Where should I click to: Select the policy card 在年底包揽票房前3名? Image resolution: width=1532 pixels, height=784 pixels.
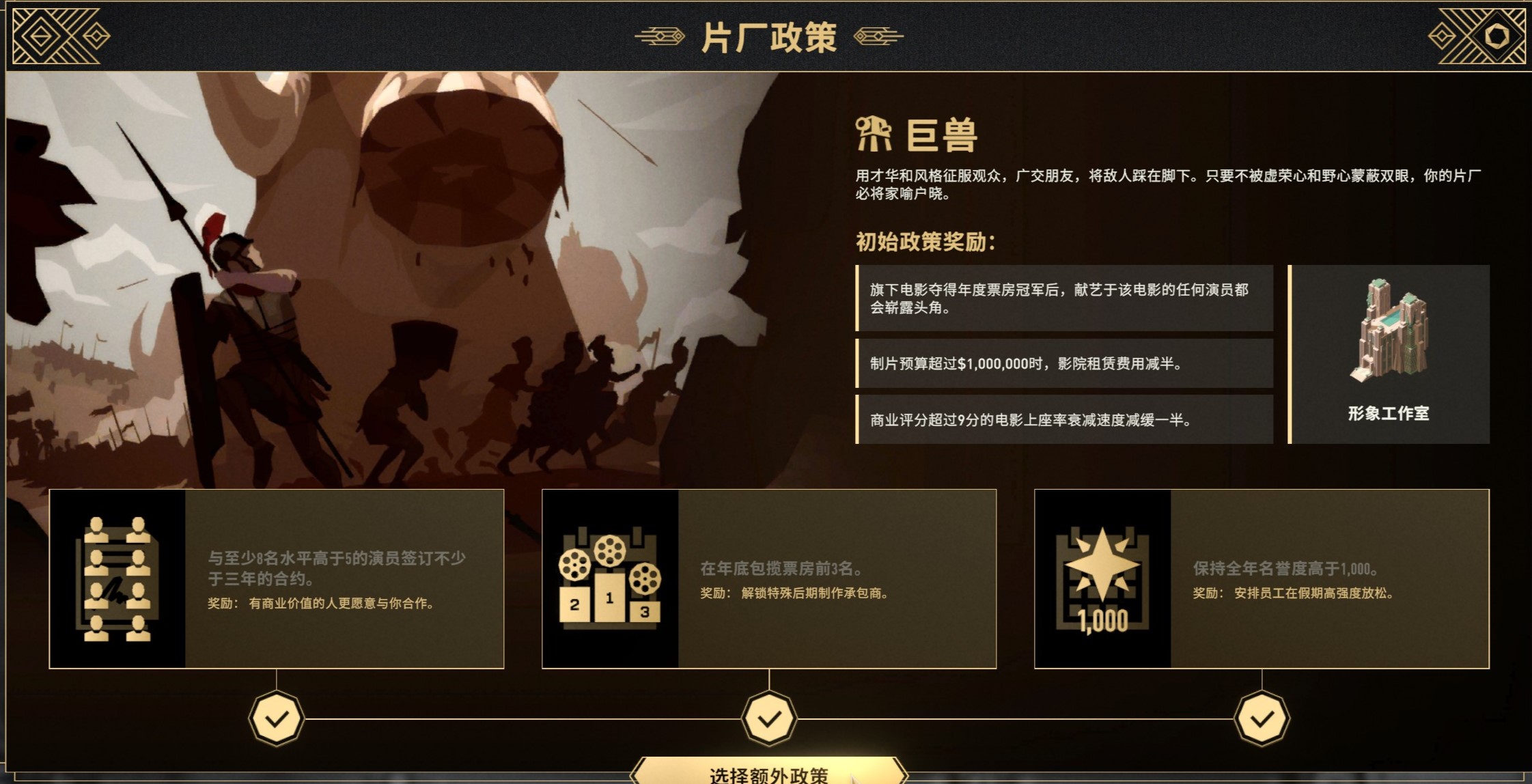pyautogui.click(x=769, y=578)
